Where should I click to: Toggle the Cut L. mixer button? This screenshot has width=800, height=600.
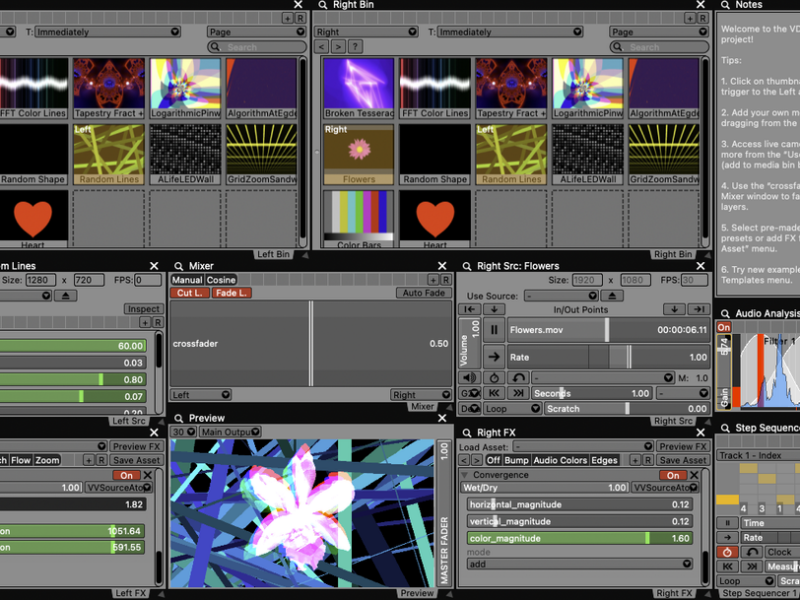(188, 293)
